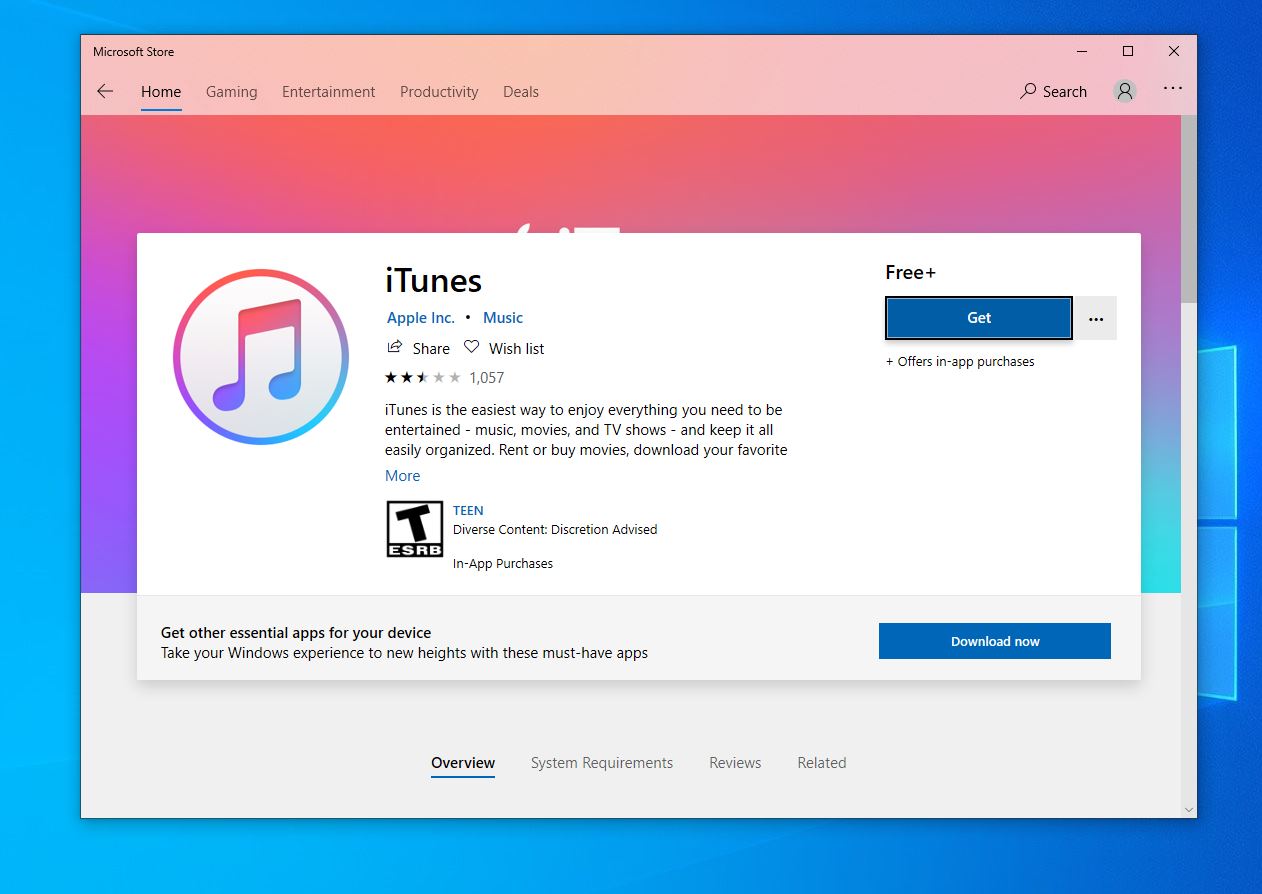
Task: Click the iTunes app logo
Action: pos(260,357)
